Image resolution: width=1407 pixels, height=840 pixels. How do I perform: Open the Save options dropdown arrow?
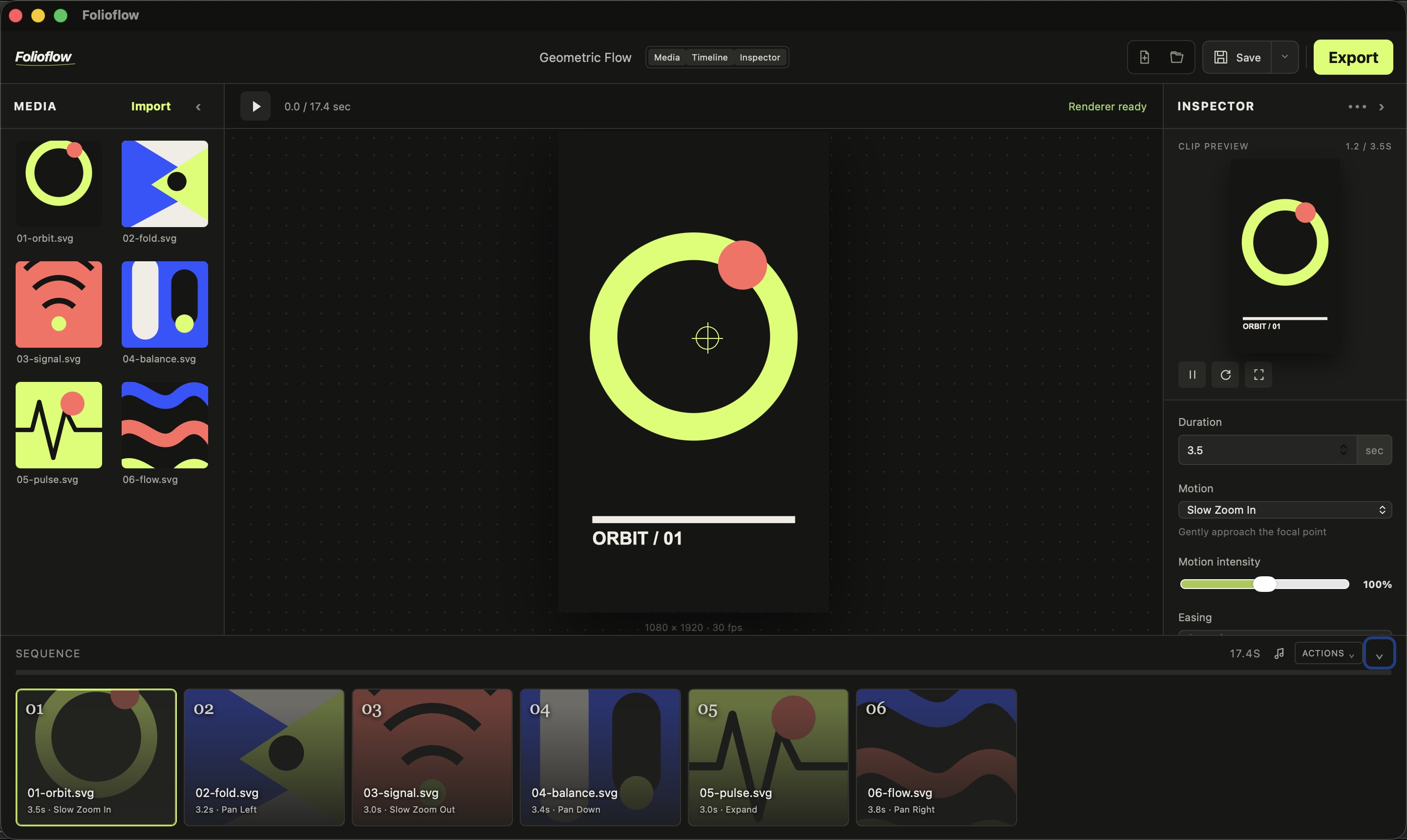click(1285, 57)
